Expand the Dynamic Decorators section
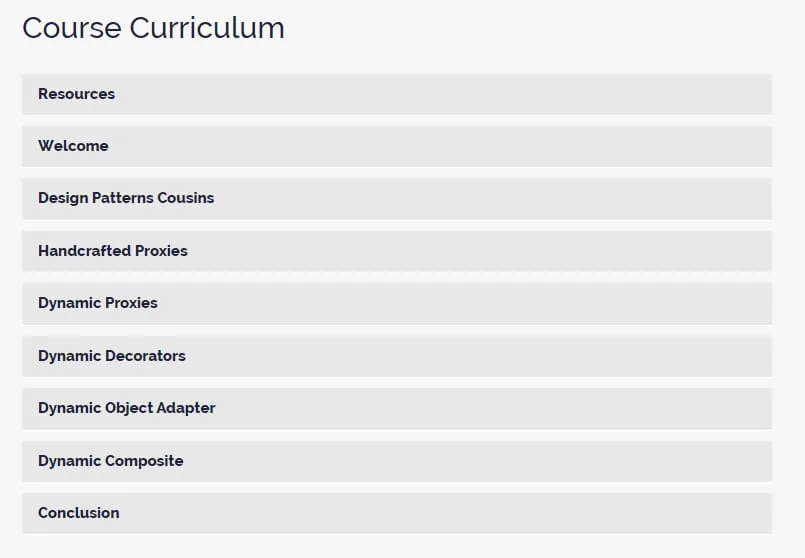 [397, 356]
